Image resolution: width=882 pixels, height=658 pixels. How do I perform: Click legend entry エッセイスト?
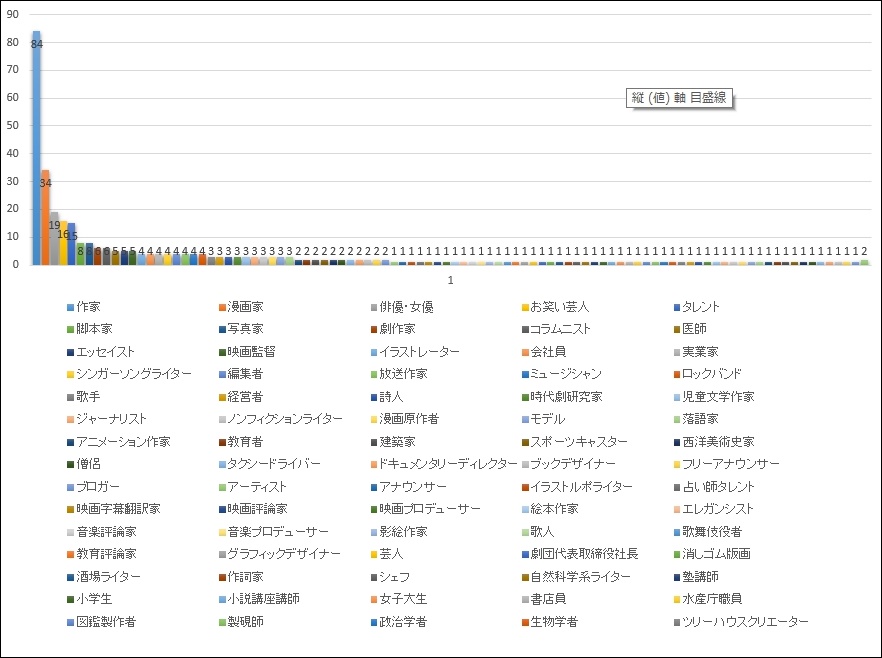click(x=101, y=352)
